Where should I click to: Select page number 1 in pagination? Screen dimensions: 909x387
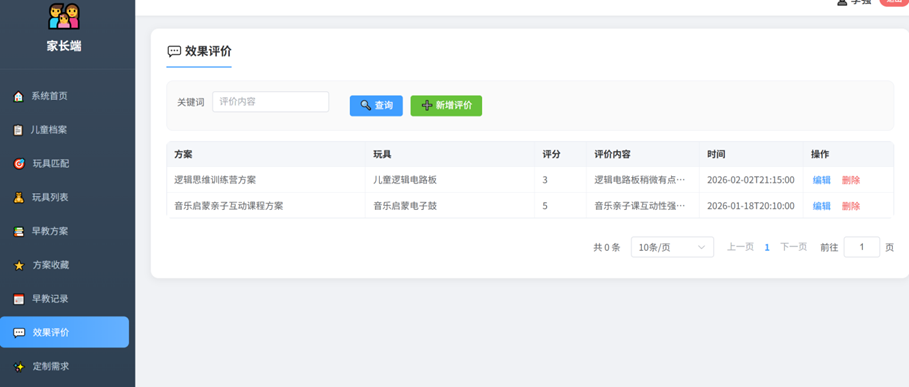(x=767, y=247)
